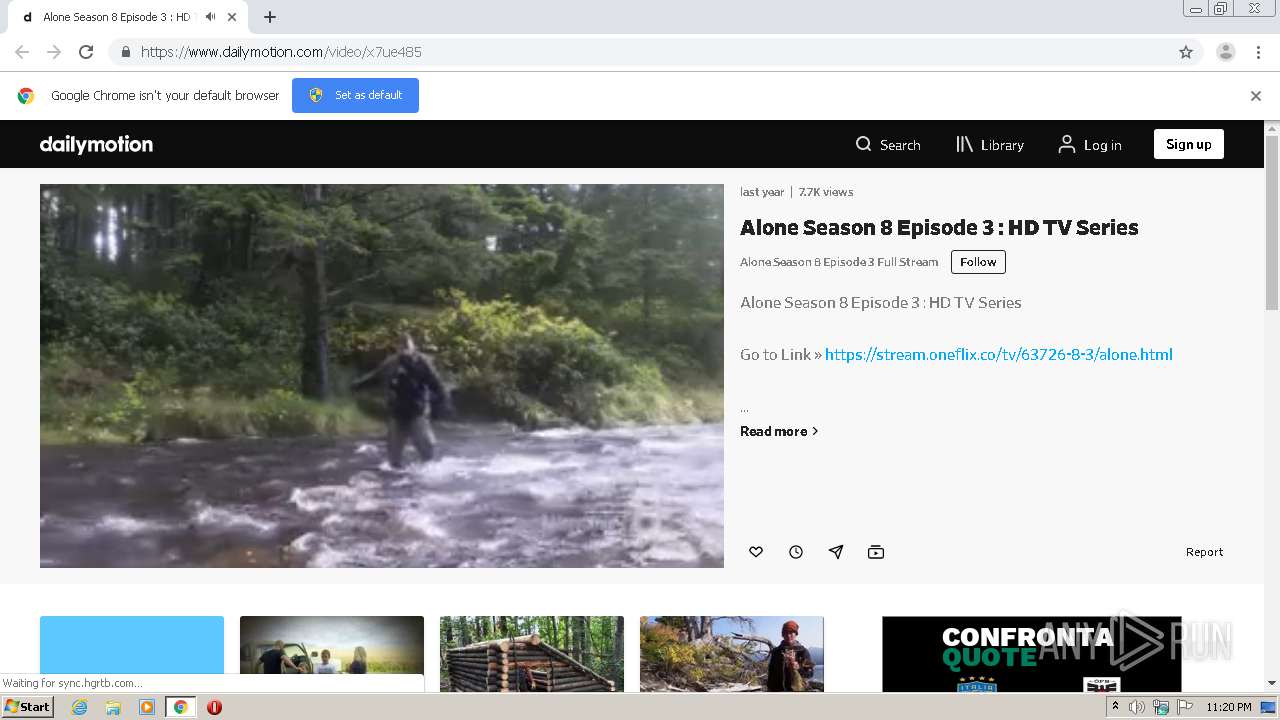Viewport: 1280px width, 720px height.
Task: View site info via padlock icon
Action: (x=125, y=52)
